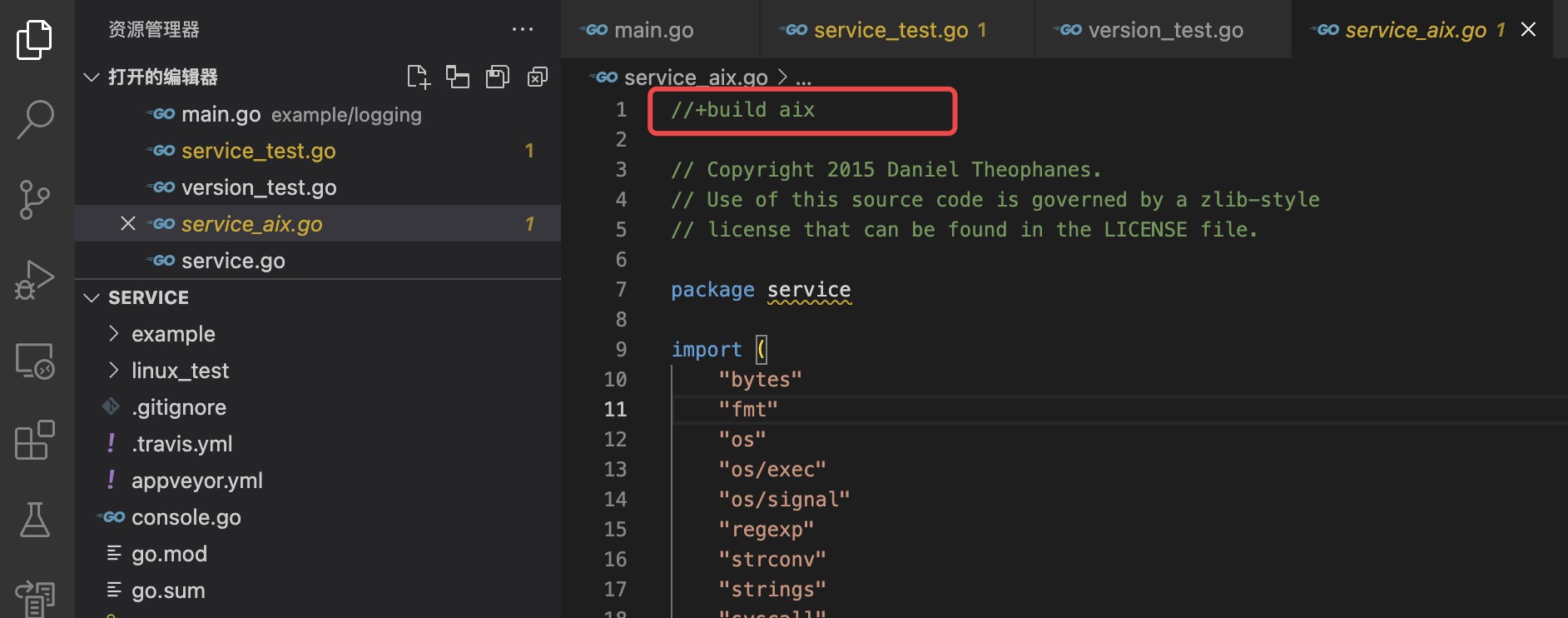The image size is (1568, 618).
Task: Click the '//+build aix' comment line
Action: click(743, 110)
